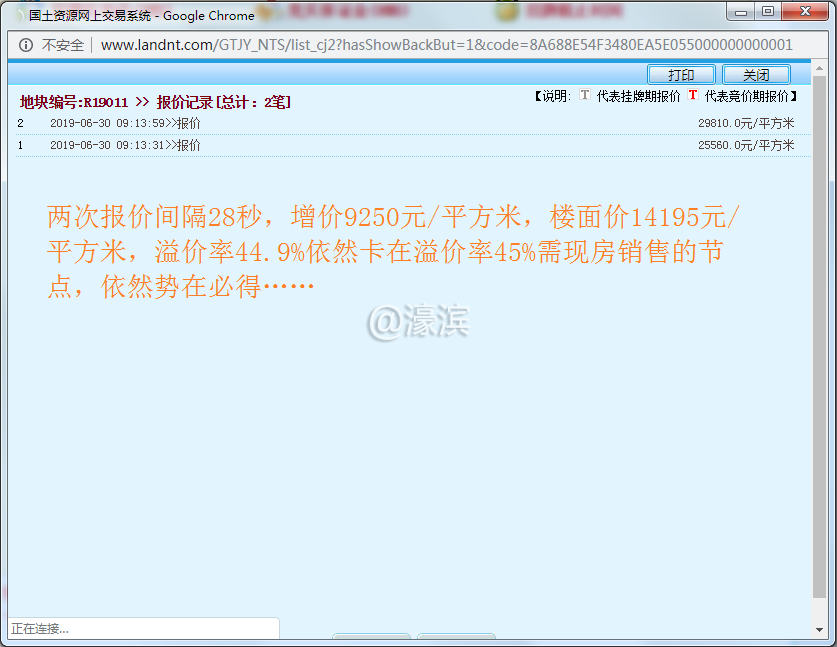Select the blue T 挂牌期报价 legend icon
The image size is (837, 647).
(x=584, y=95)
